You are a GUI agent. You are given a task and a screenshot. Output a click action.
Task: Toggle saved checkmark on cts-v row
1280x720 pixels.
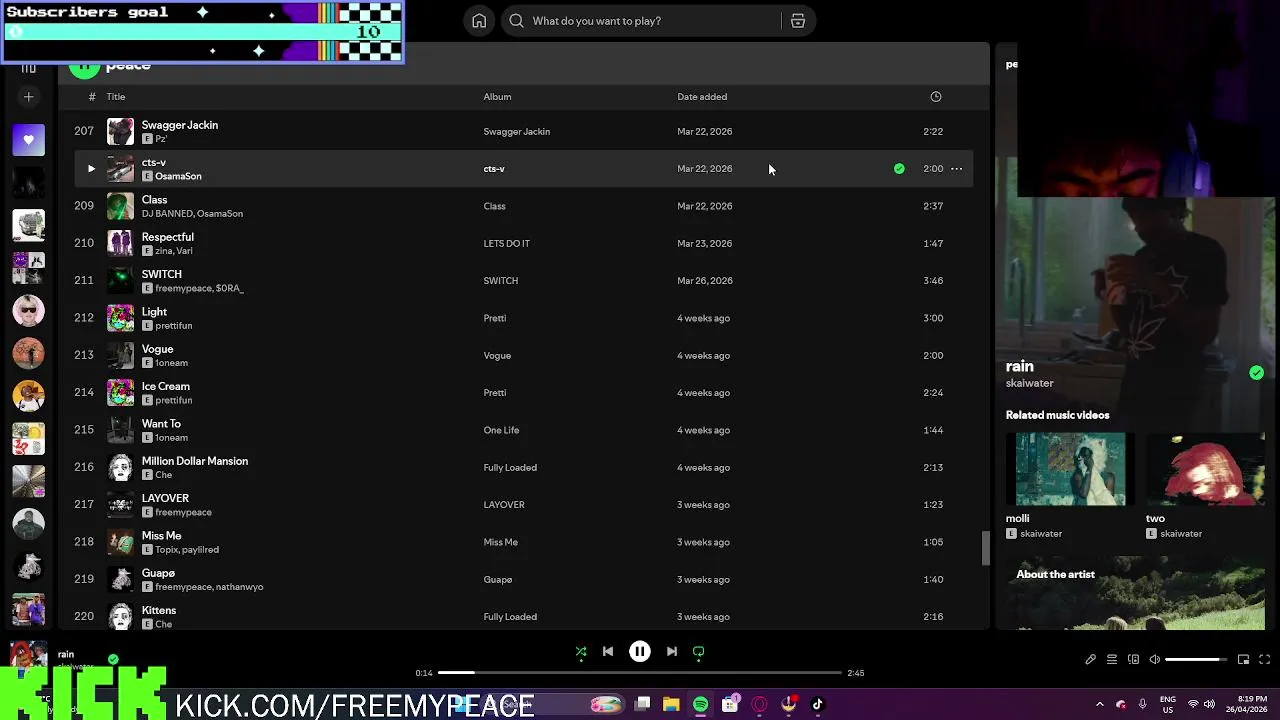tap(899, 169)
